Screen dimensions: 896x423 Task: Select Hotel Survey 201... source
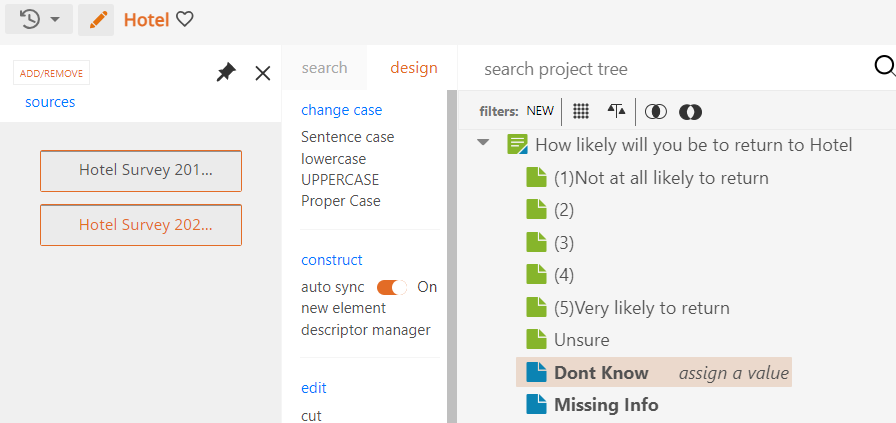[141, 170]
